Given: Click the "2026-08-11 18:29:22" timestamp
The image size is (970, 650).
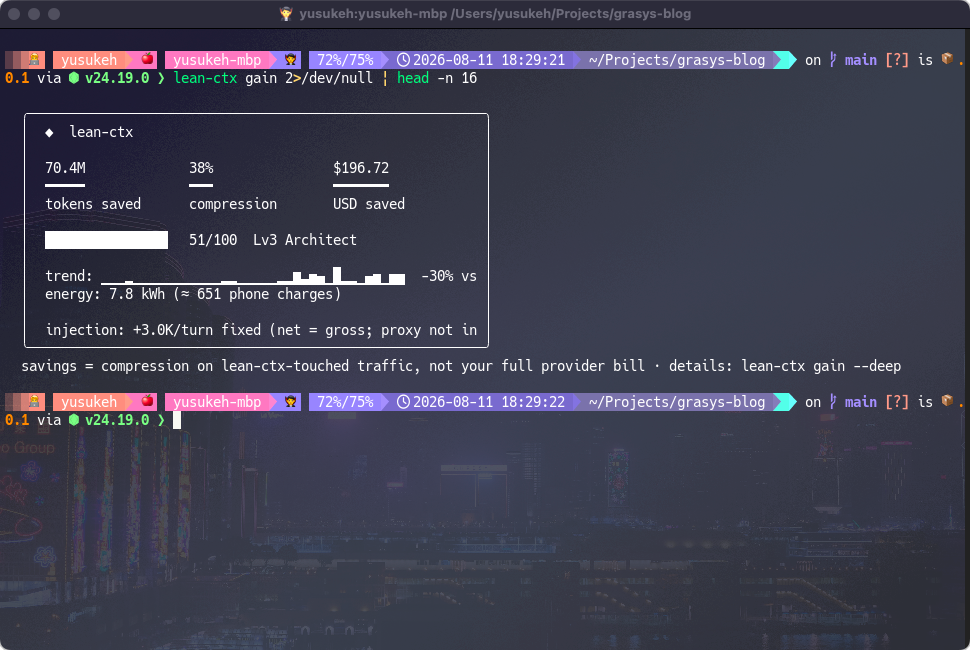Looking at the screenshot, I should pos(489,402).
